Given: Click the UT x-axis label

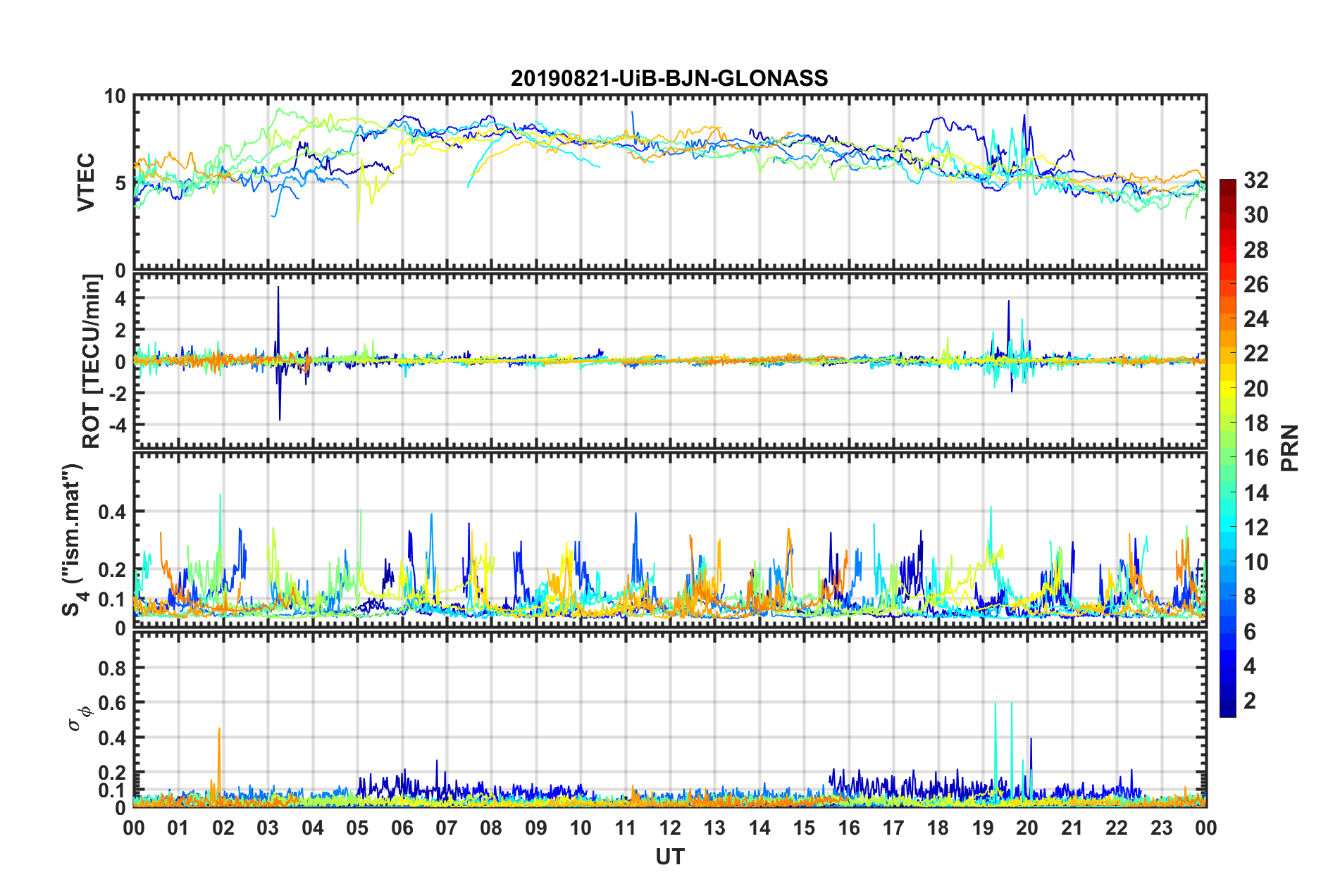Looking at the screenshot, I should tap(670, 857).
